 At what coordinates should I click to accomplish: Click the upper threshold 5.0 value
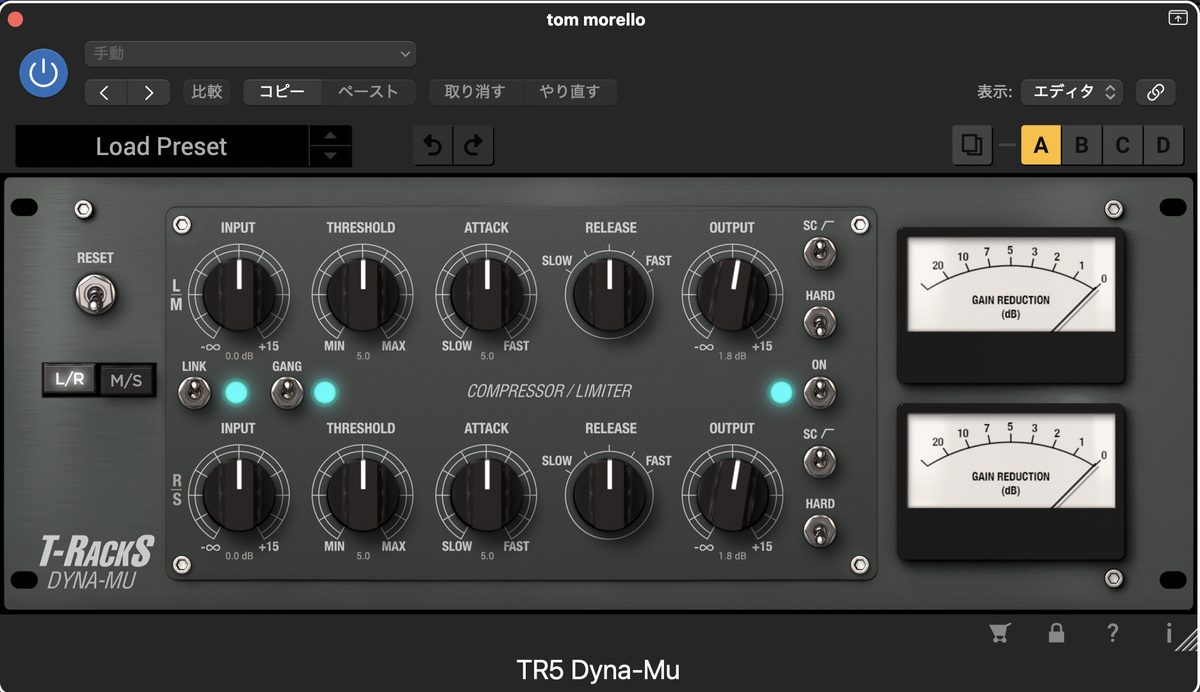[x=363, y=356]
